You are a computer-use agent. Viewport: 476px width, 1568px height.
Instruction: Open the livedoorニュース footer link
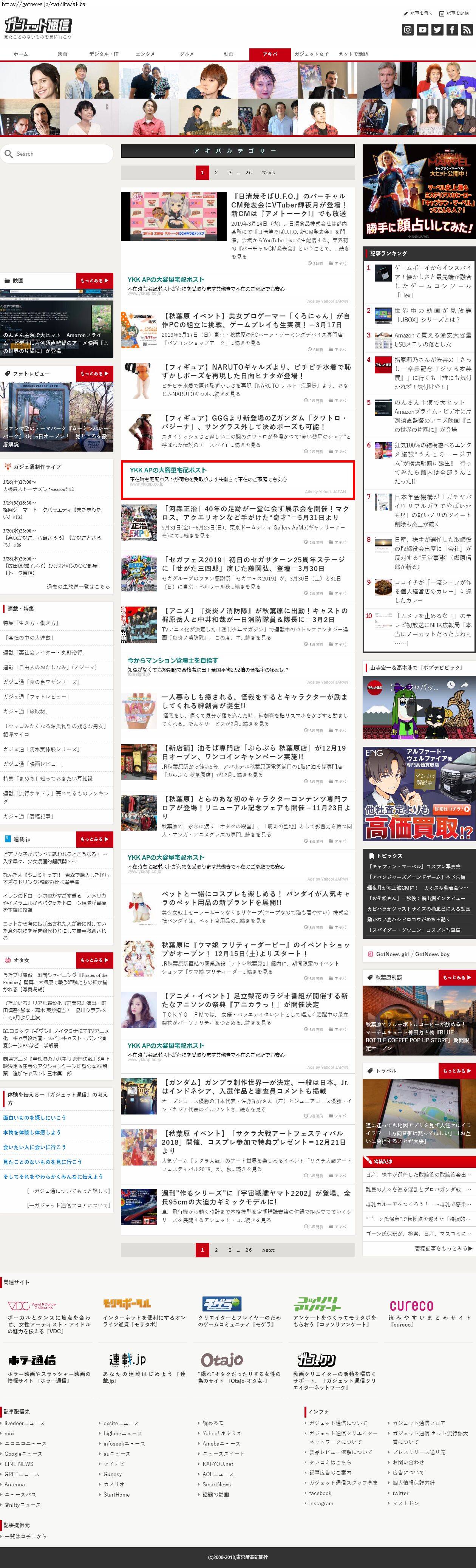(x=24, y=1424)
